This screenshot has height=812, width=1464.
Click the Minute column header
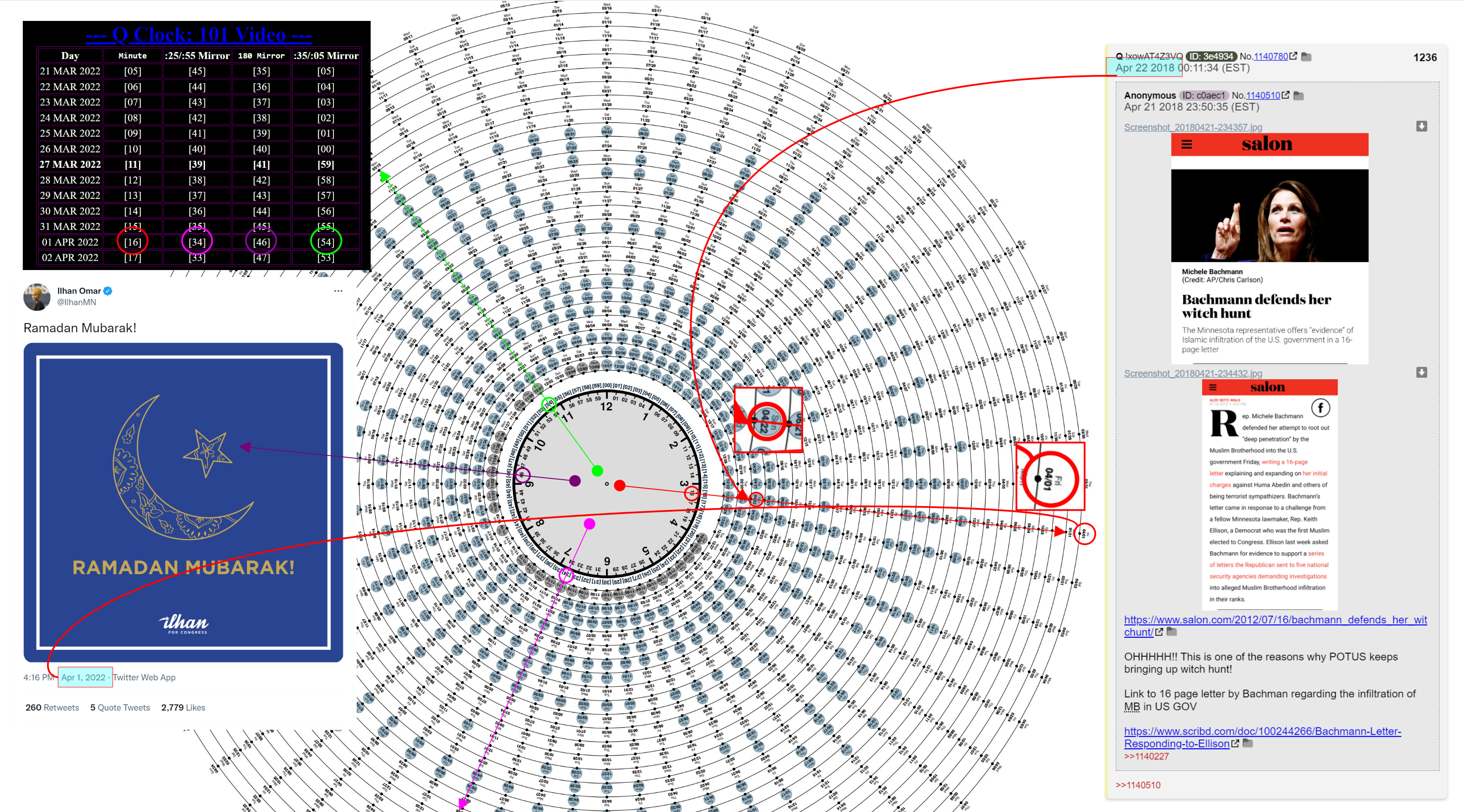[x=133, y=56]
